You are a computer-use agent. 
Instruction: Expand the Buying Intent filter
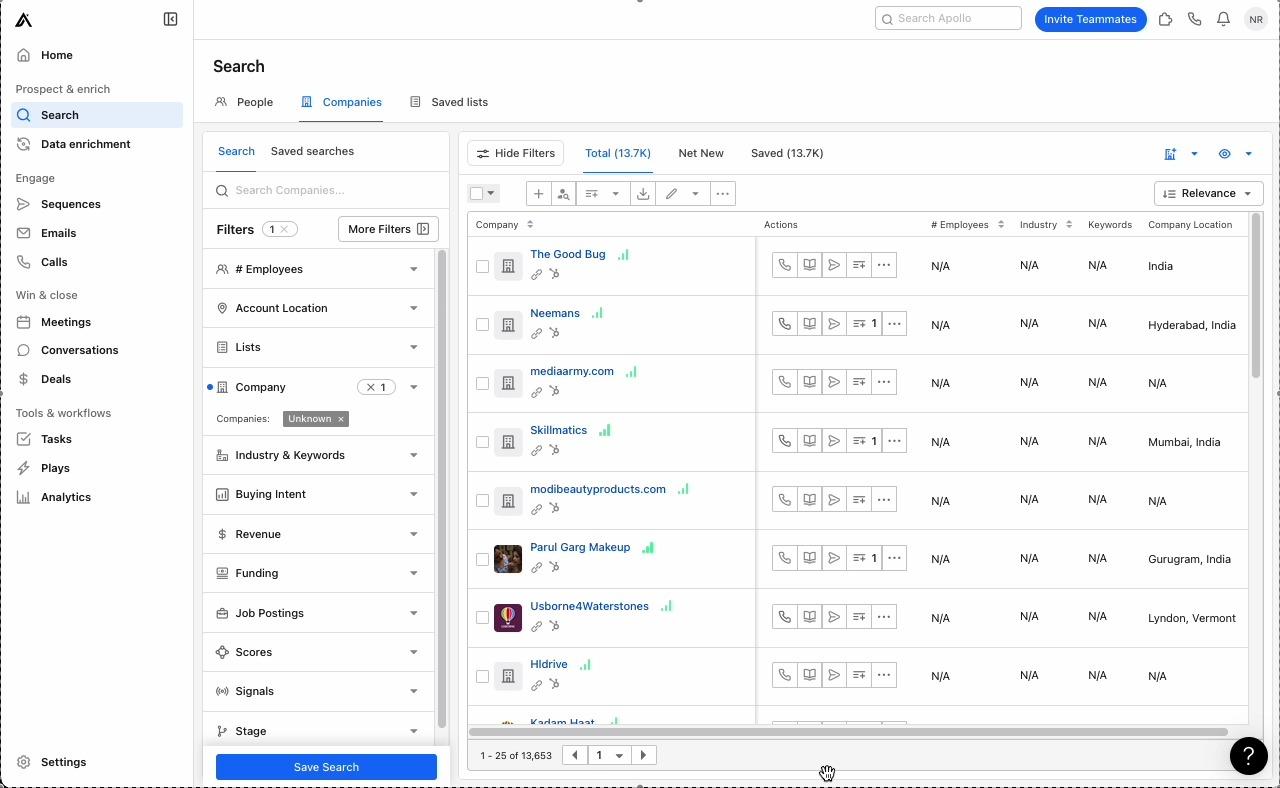[x=318, y=494]
